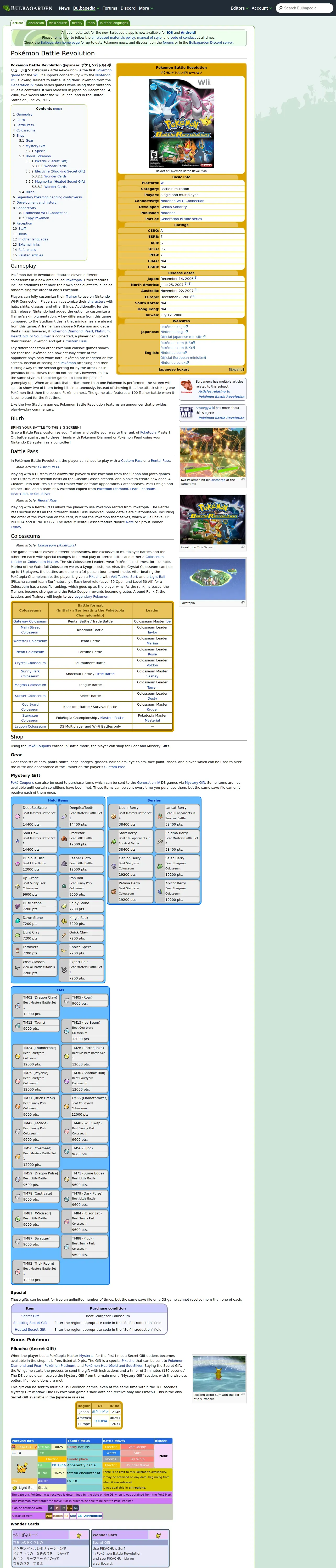The height and width of the screenshot is (1568, 336).
Task: Click the TM02 Dragon Claw disc icon
Action: (18, 1006)
